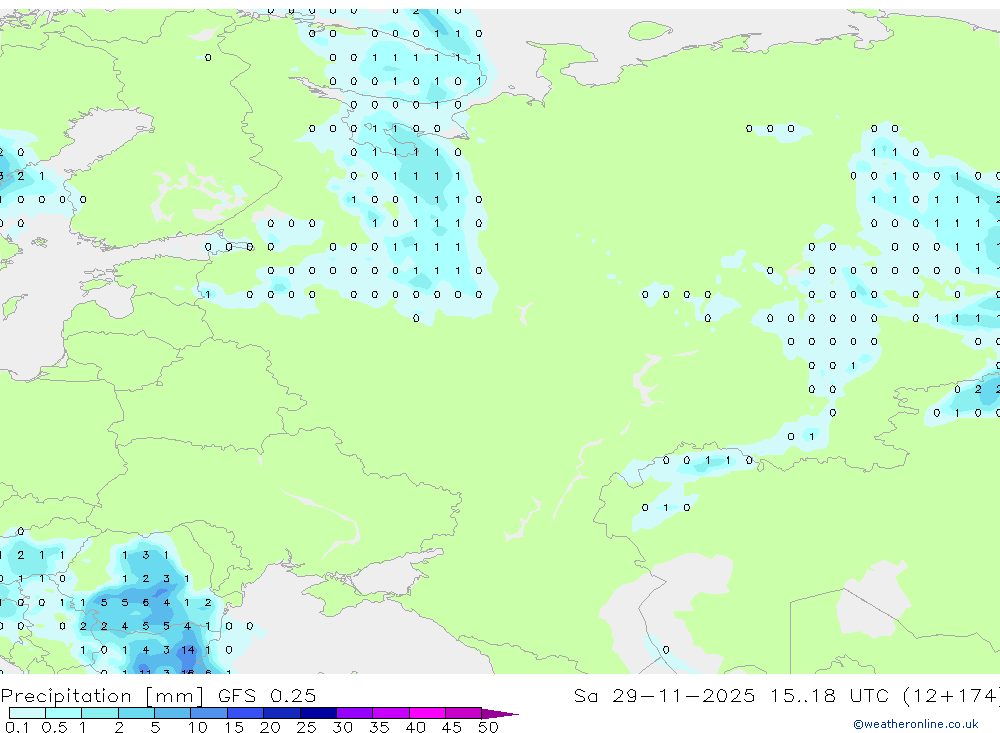Select the 25–30 mm legend color

point(318,713)
